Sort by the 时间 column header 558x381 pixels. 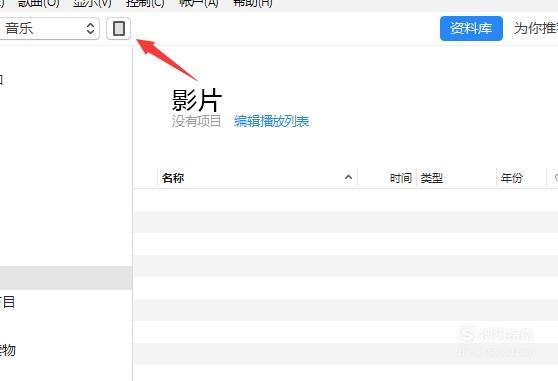pos(401,178)
